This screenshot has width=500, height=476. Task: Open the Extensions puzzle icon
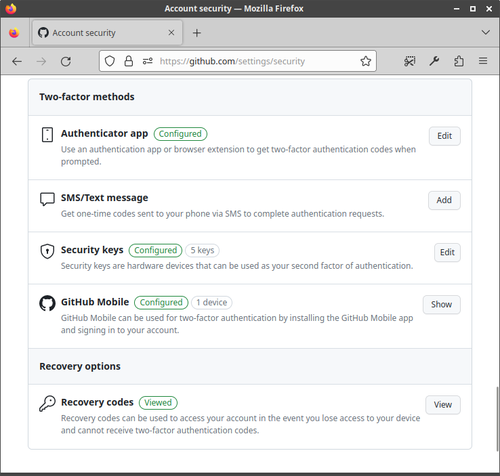pyautogui.click(x=459, y=61)
